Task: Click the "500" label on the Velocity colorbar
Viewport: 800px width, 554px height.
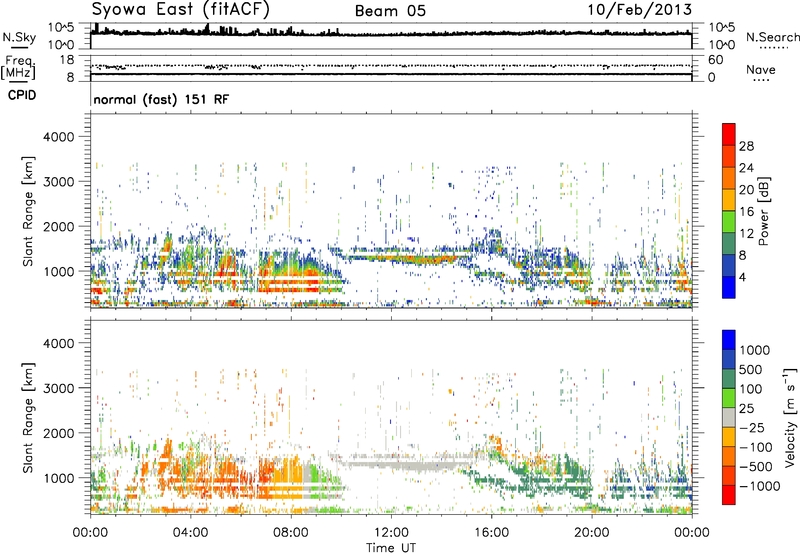Action: pos(751,369)
